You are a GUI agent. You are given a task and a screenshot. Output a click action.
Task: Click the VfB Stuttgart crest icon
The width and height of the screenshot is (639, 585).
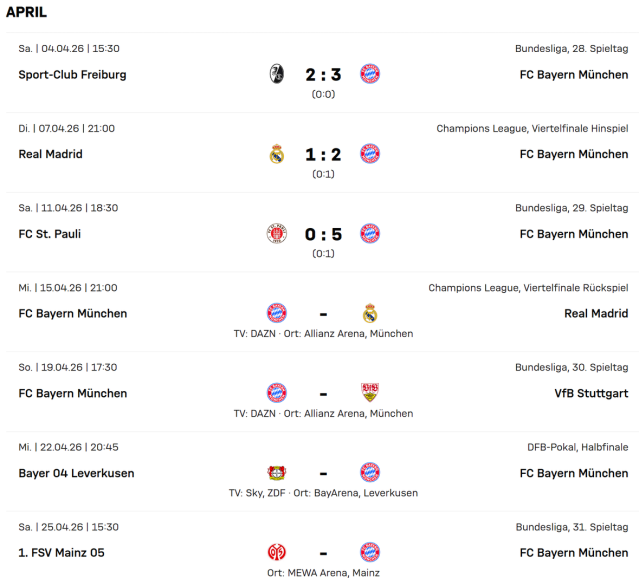point(370,393)
